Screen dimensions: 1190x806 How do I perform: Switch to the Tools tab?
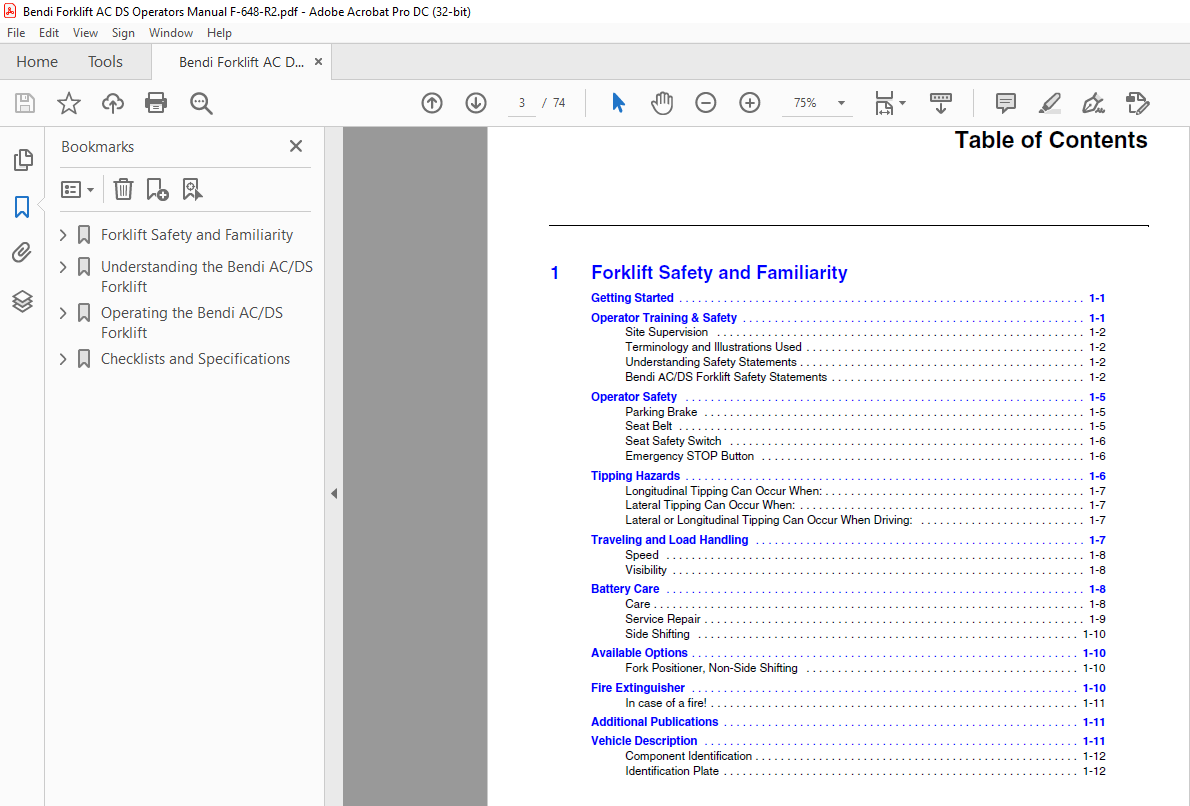pos(105,61)
